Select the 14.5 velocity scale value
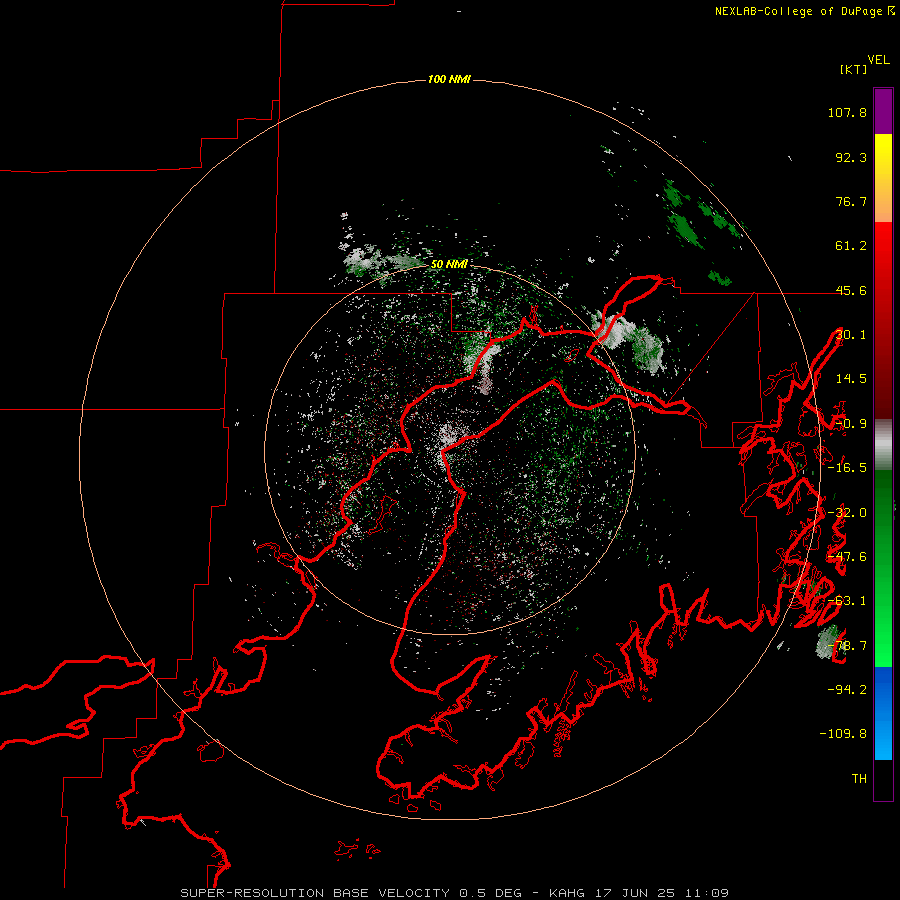The height and width of the screenshot is (900, 900). tap(851, 379)
